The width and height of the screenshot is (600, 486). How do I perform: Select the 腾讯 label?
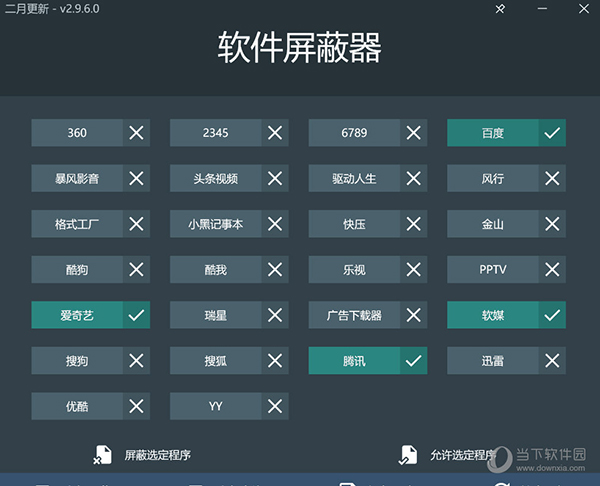click(354, 360)
